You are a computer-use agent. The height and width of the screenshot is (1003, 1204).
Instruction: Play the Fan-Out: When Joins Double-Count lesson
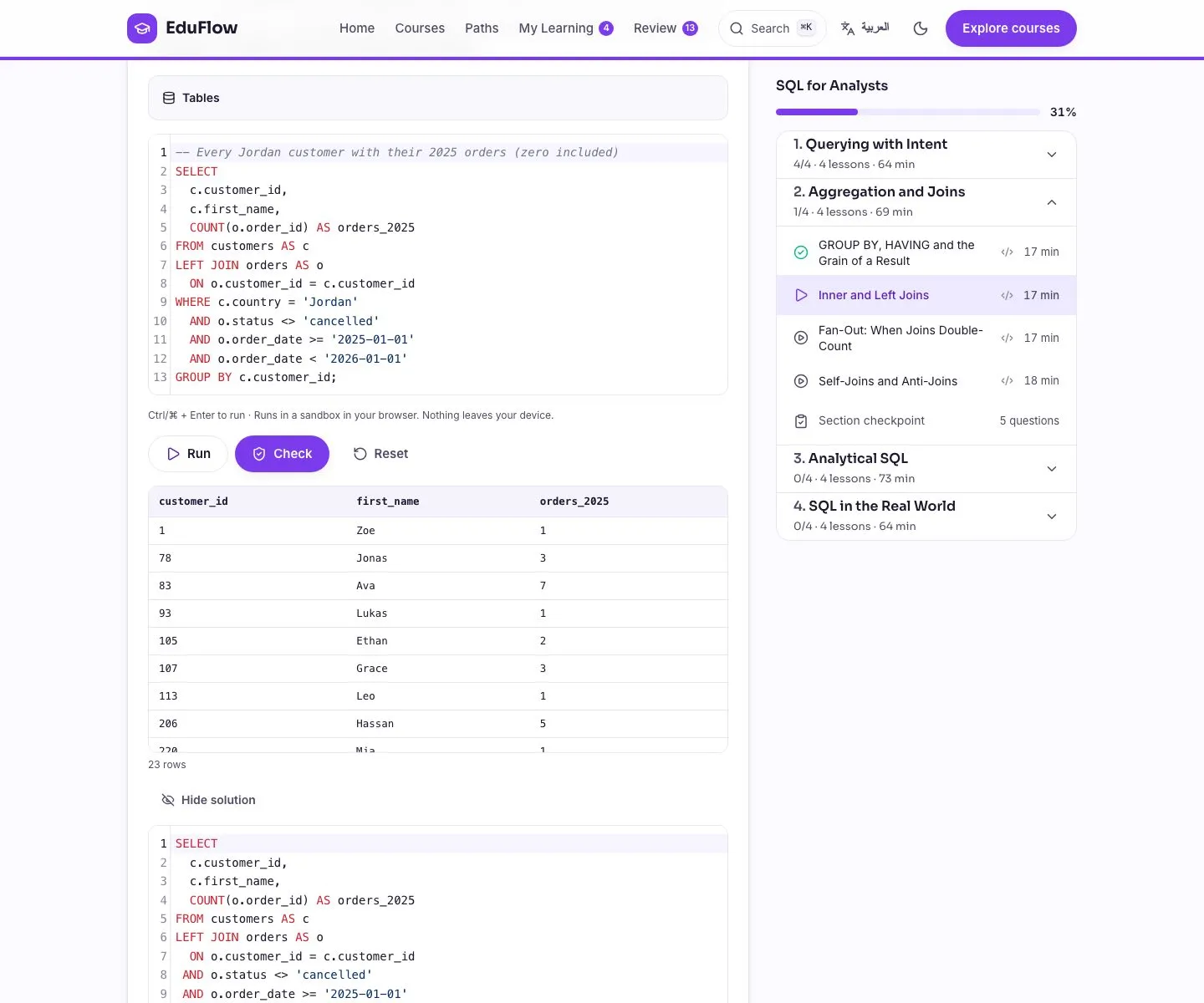coord(926,339)
